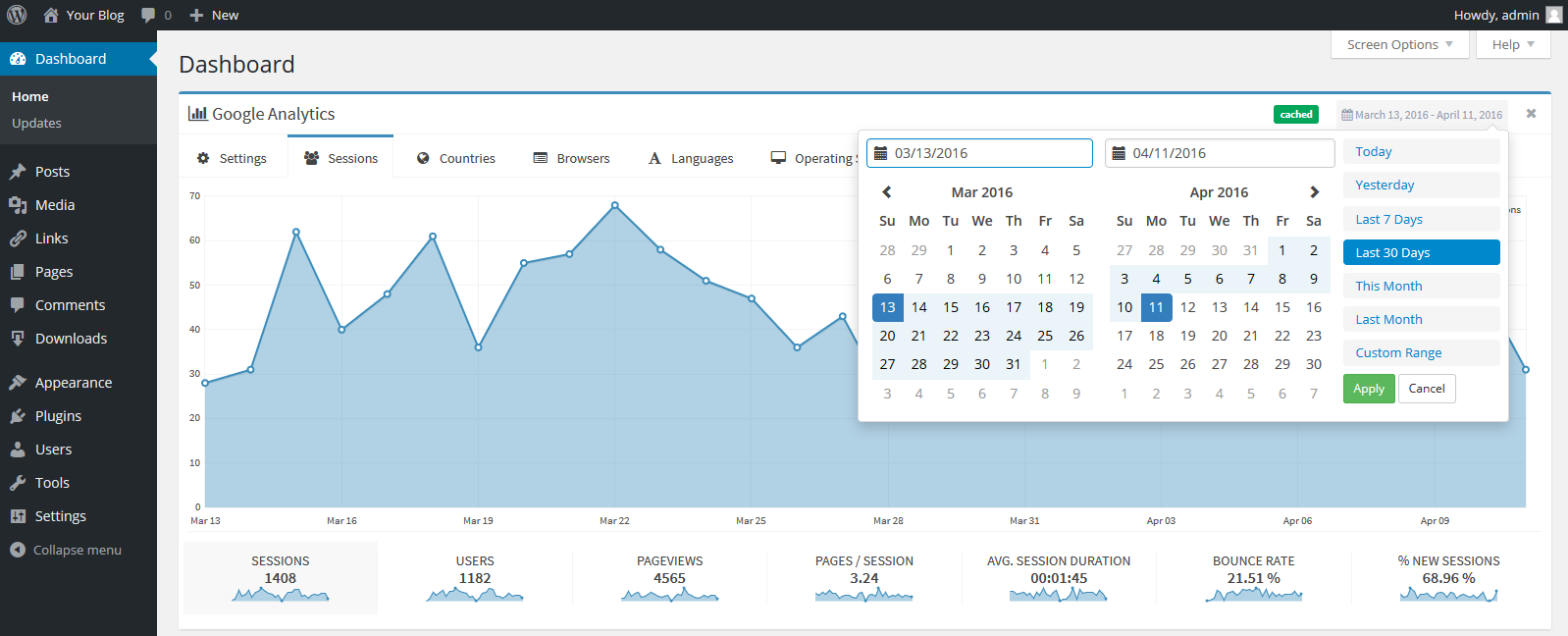1568x636 pixels.
Task: Switch to the Countries tab
Action: pyautogui.click(x=455, y=158)
